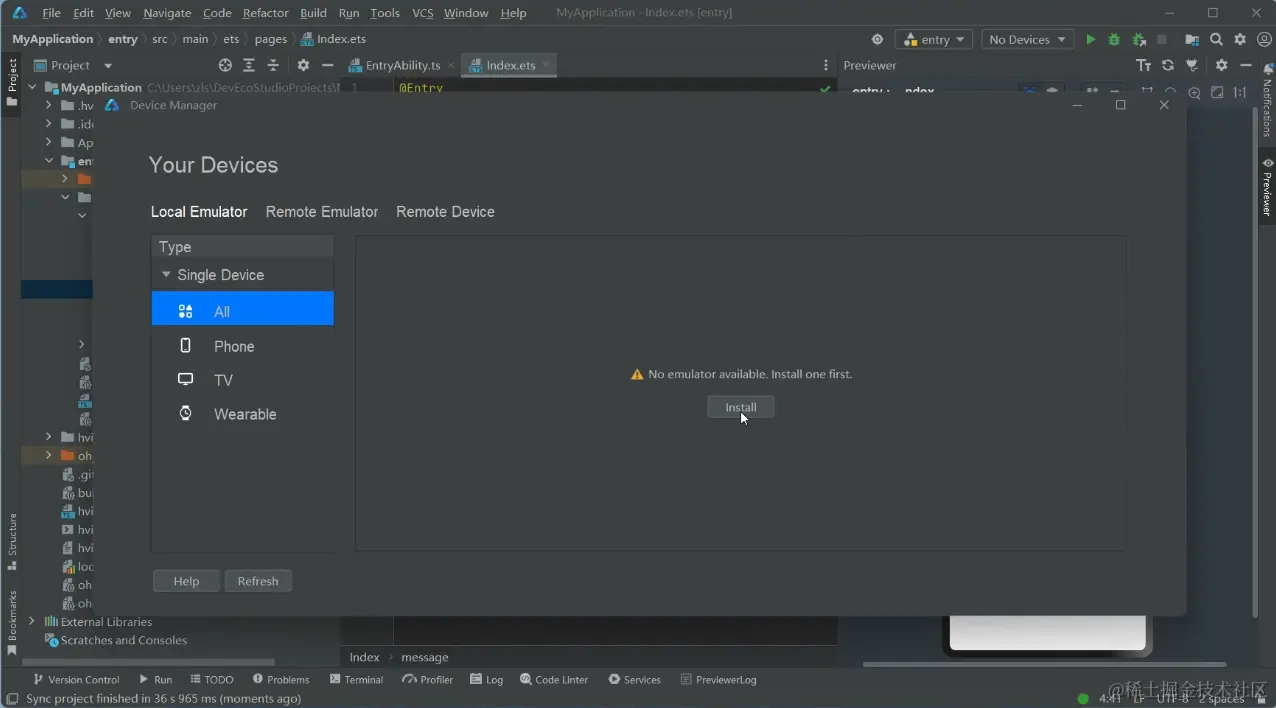This screenshot has width=1276, height=708.
Task: Click the Previewer refresh icon
Action: coord(1168,65)
